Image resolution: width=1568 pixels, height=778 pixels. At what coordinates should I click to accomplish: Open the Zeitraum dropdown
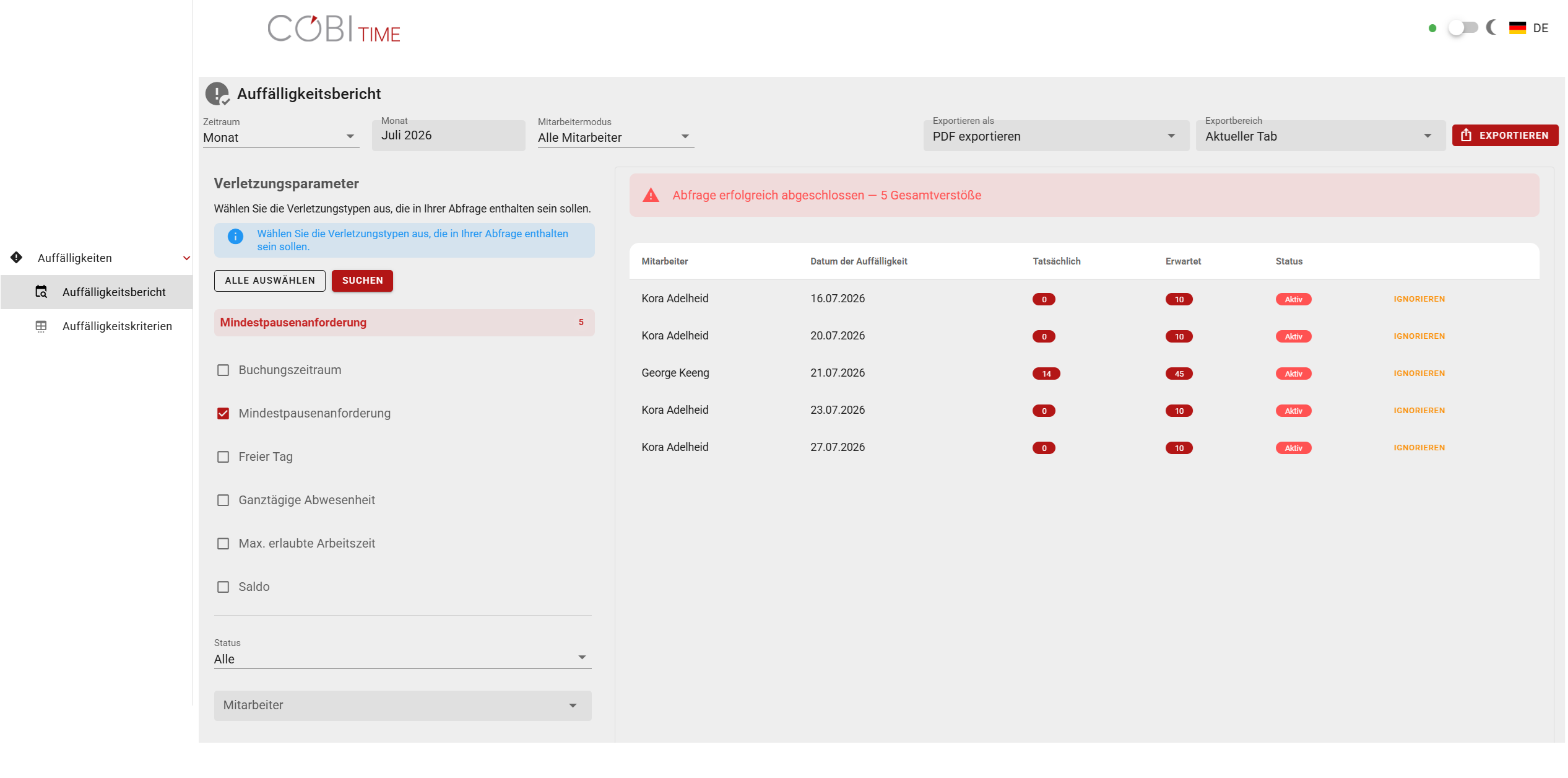click(280, 137)
